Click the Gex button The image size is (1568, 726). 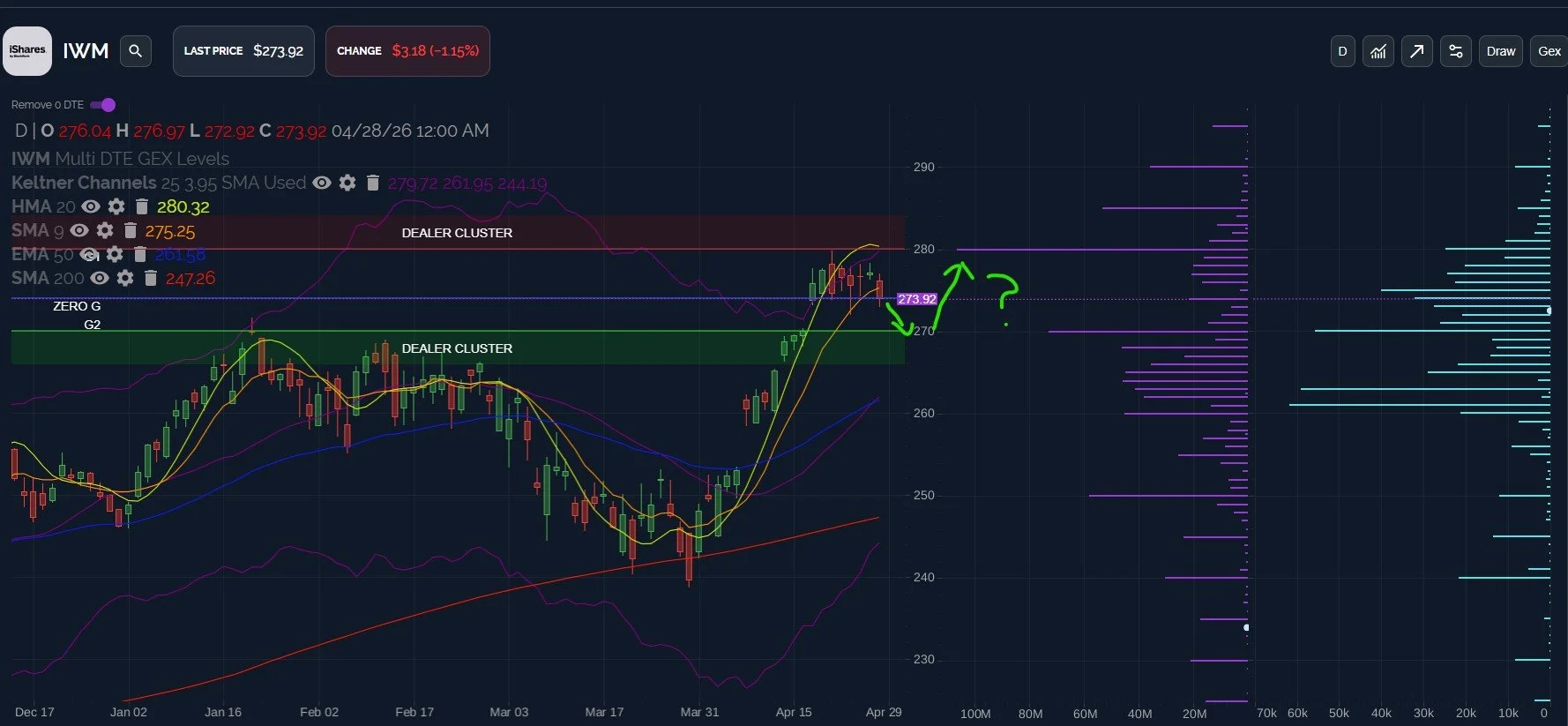click(1549, 51)
